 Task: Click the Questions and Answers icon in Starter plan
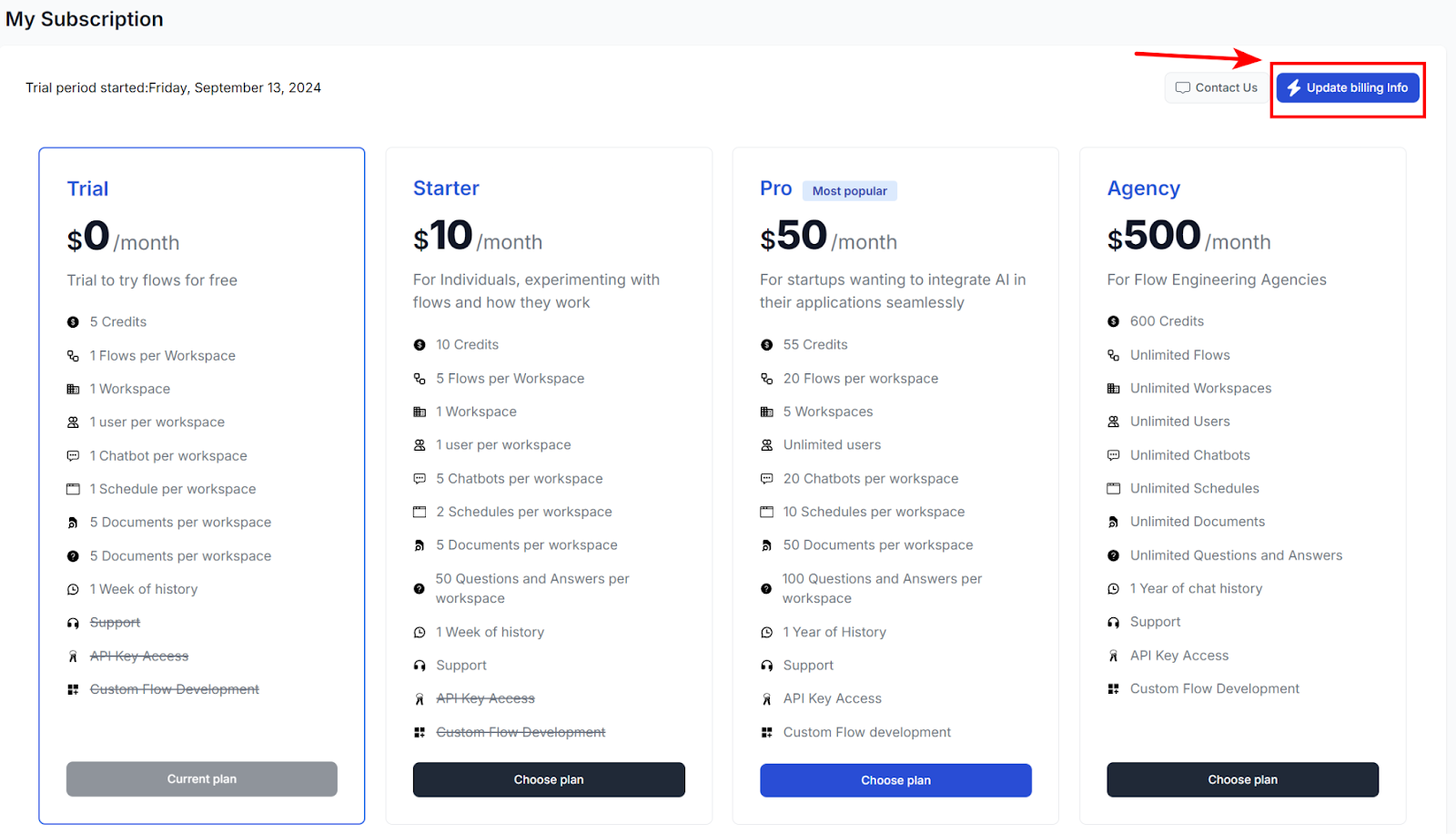pos(419,588)
